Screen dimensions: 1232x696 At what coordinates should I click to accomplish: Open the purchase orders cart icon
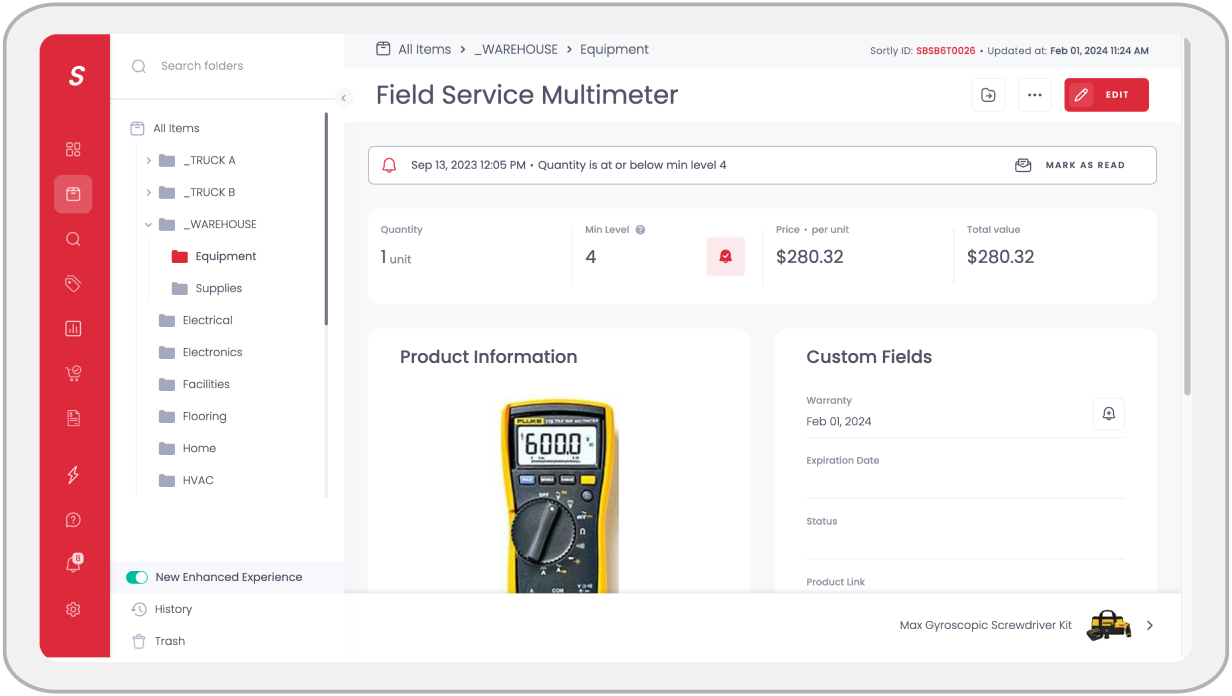[72, 373]
